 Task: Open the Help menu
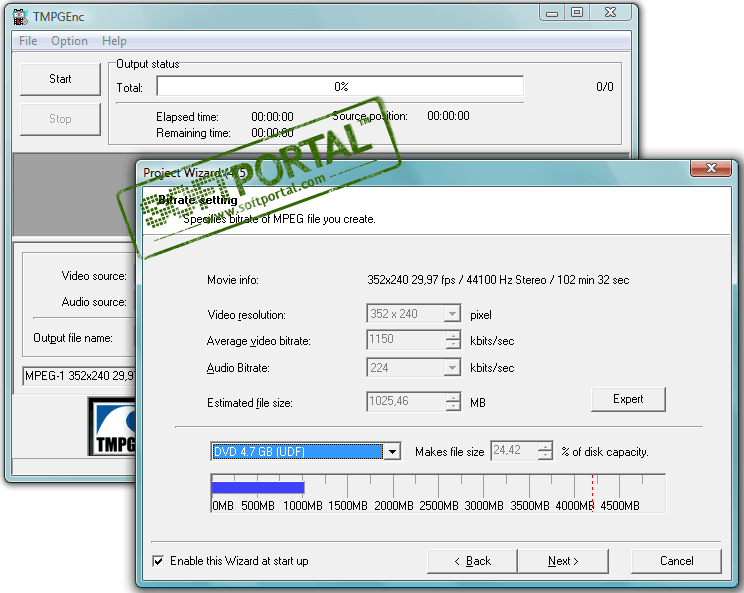(x=114, y=41)
